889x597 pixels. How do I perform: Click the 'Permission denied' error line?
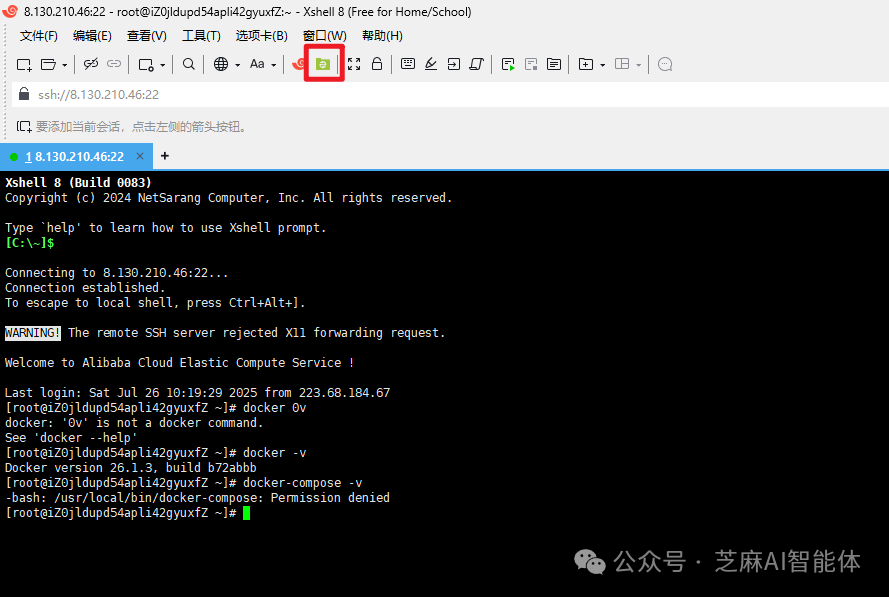coord(197,498)
